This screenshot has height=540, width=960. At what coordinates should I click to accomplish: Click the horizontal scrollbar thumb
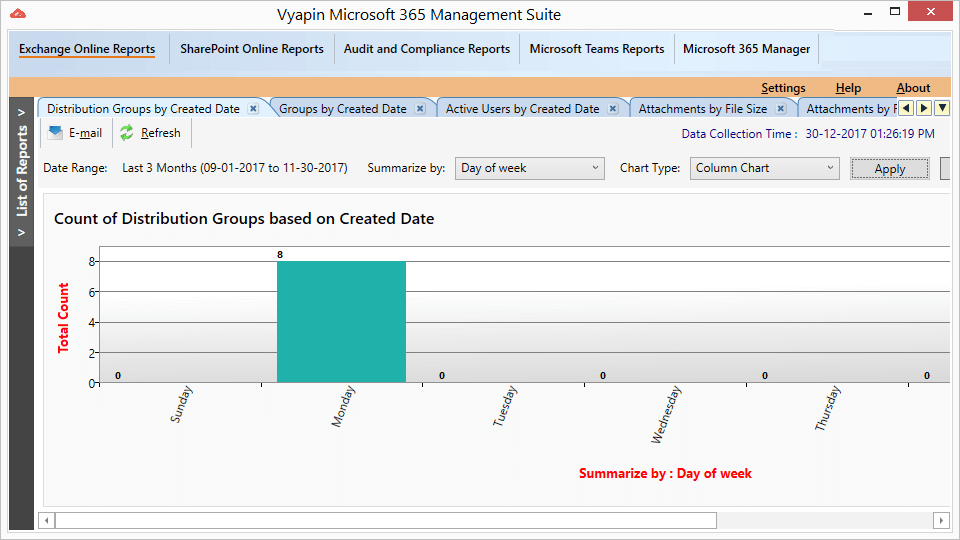click(x=386, y=520)
